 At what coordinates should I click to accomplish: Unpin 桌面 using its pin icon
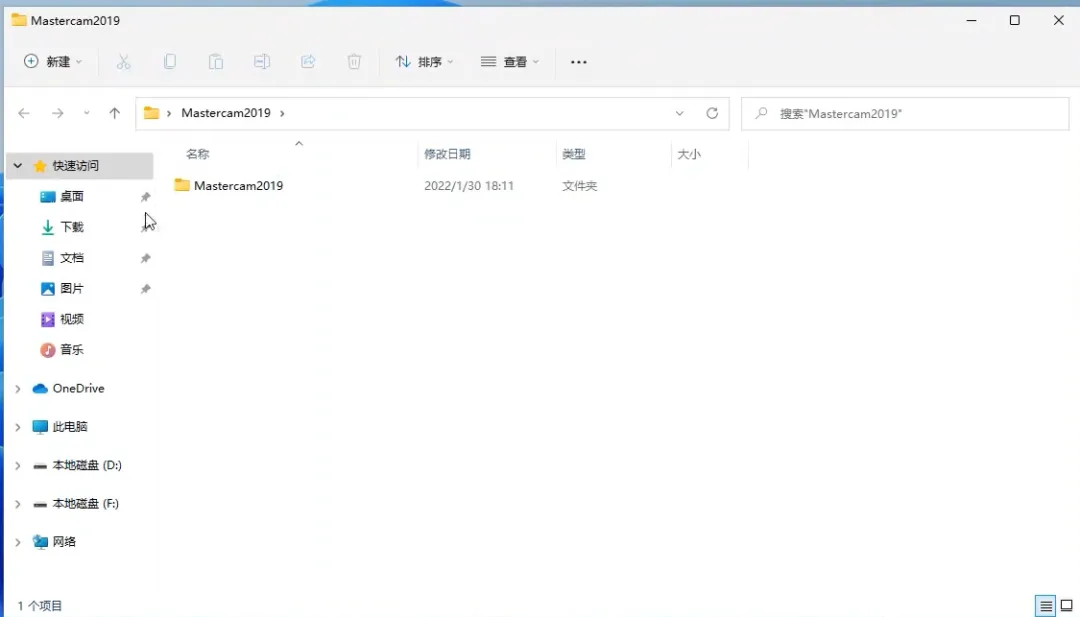click(145, 197)
